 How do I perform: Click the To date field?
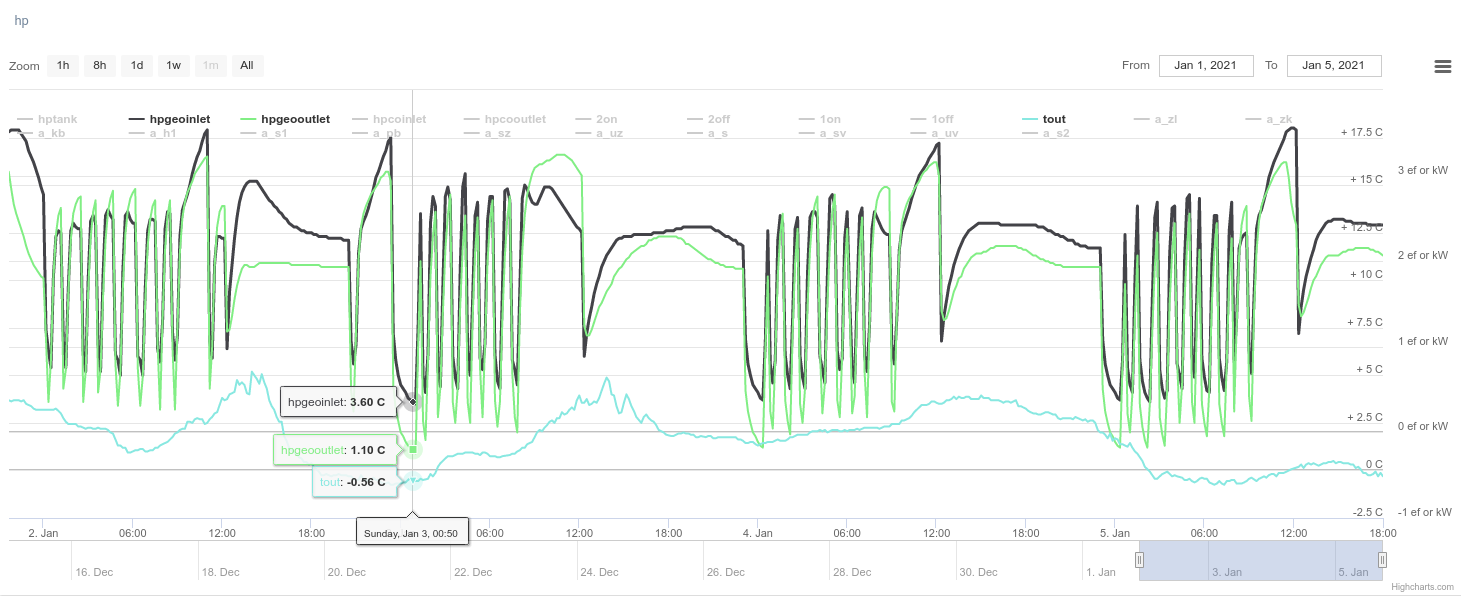[1334, 66]
